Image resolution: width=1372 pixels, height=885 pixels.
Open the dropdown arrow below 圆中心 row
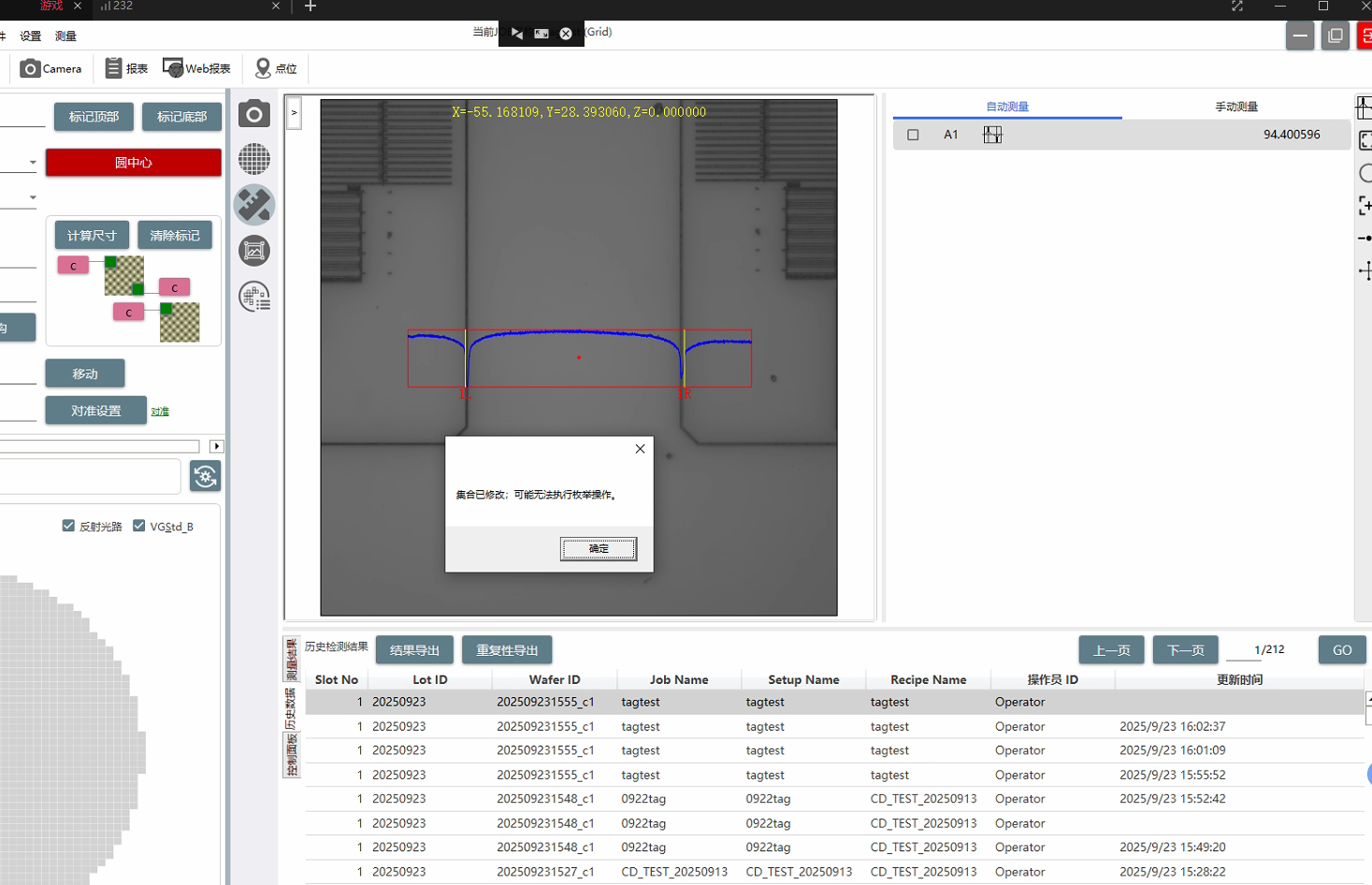coord(33,197)
